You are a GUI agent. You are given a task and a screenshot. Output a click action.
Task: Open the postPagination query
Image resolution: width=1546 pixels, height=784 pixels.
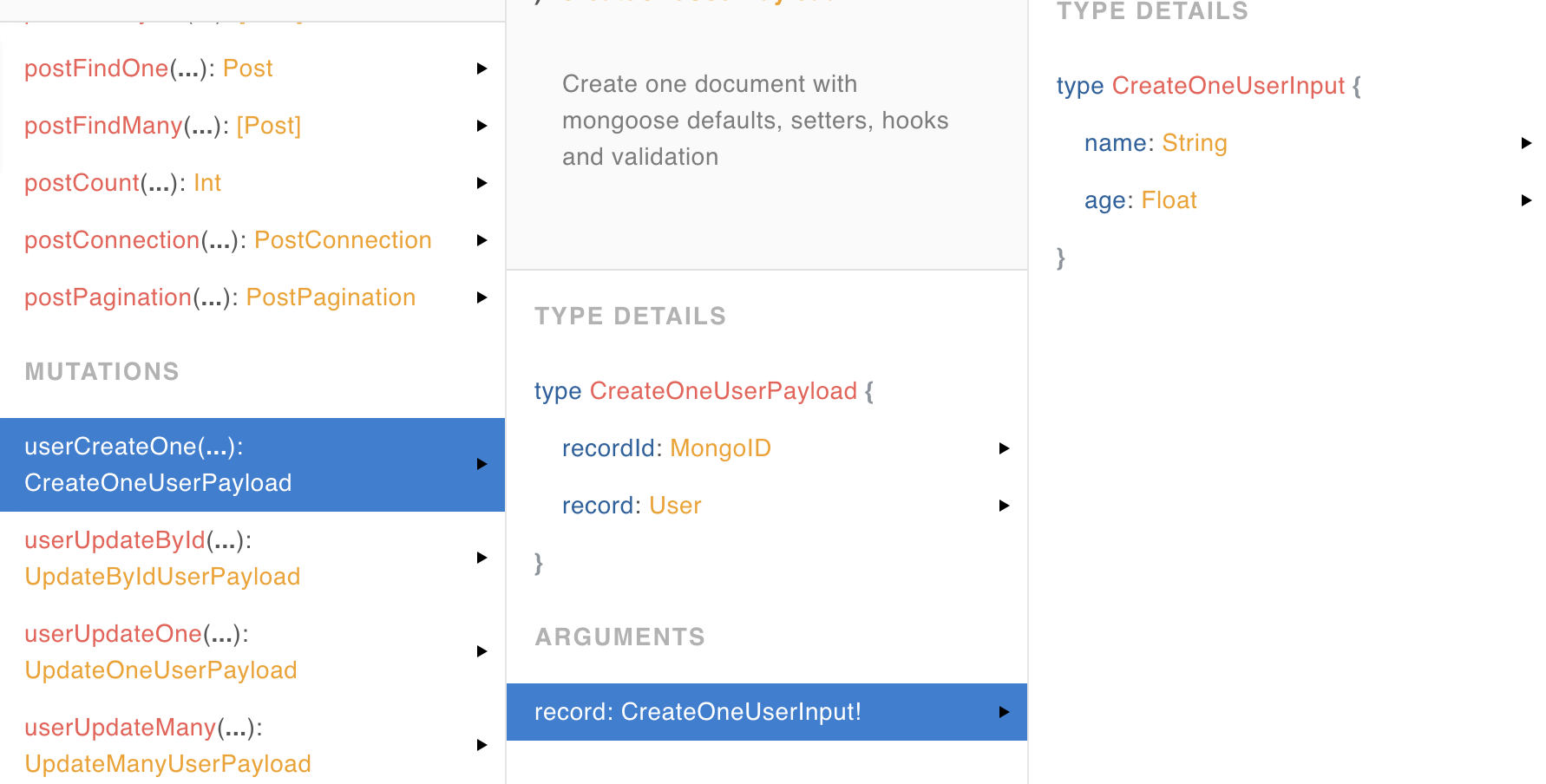pyautogui.click(x=252, y=297)
